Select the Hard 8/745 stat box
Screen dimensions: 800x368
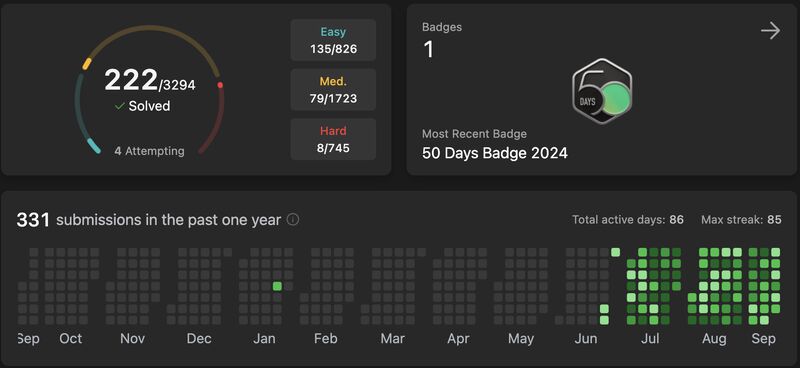click(x=333, y=139)
